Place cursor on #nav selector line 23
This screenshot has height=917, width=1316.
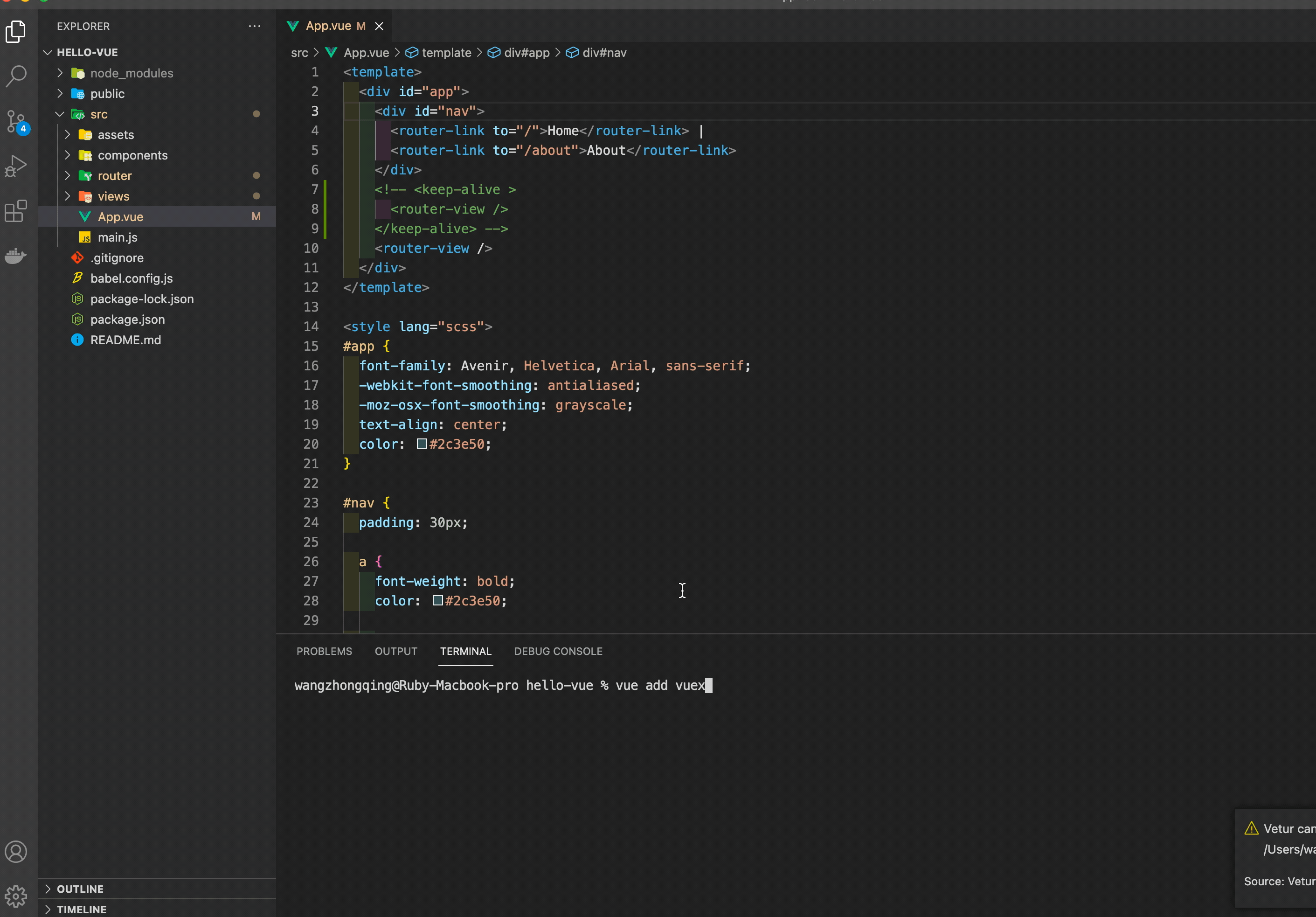359,503
